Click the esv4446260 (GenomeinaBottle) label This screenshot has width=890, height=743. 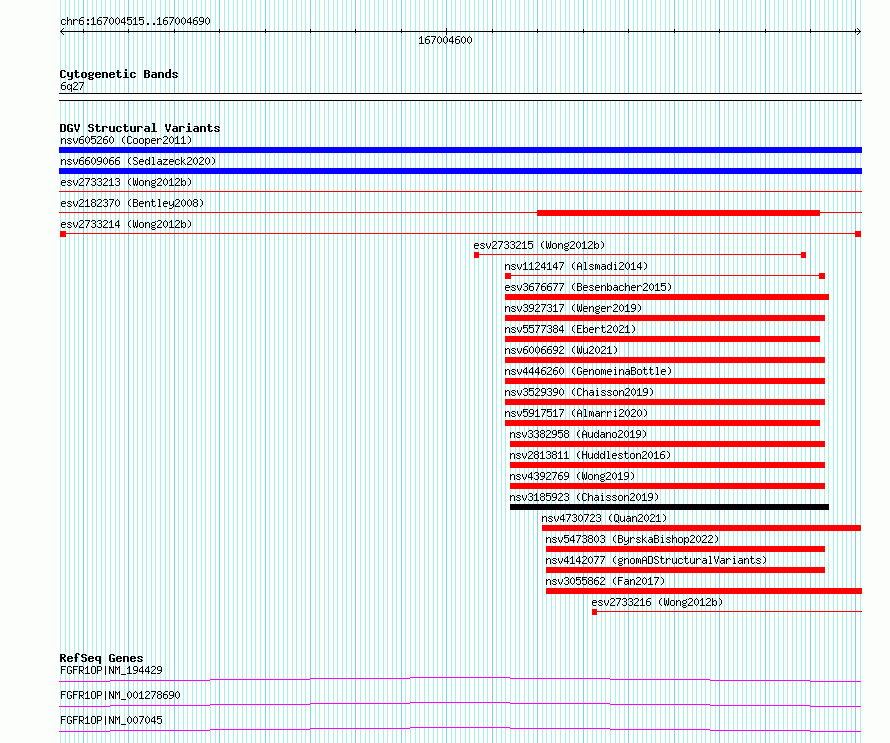click(588, 371)
